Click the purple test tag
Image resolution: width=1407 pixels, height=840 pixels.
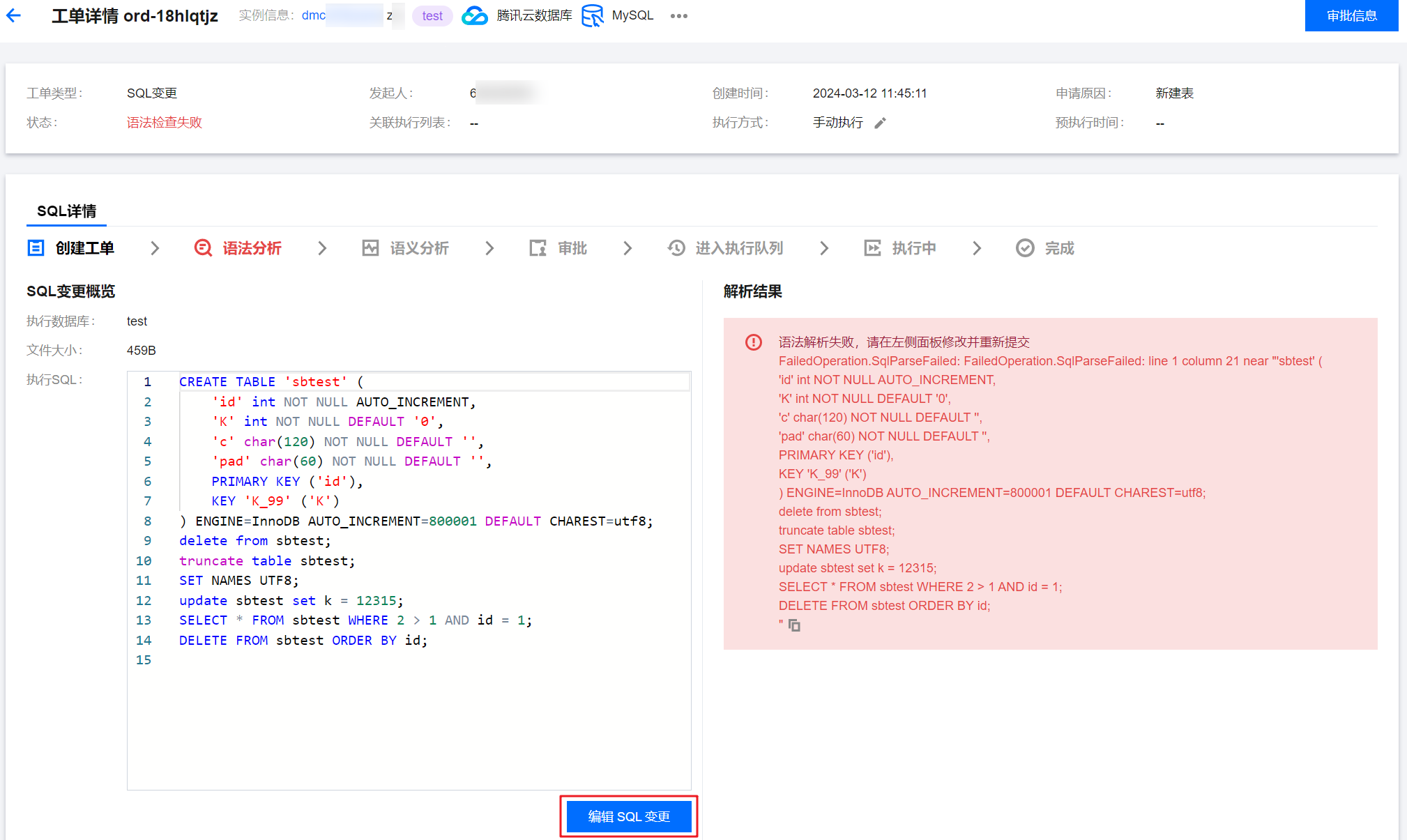(432, 16)
